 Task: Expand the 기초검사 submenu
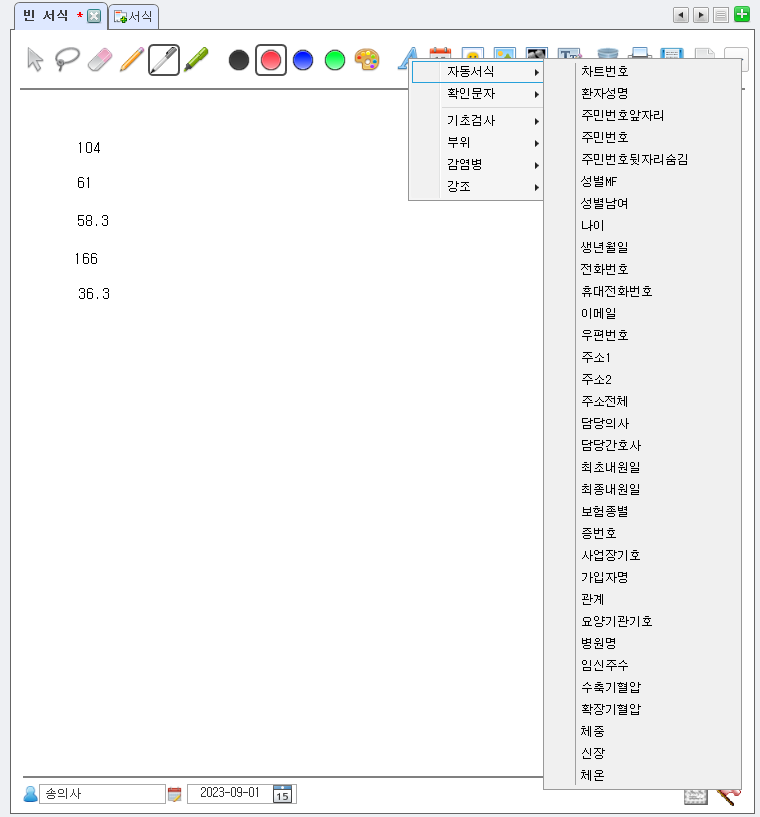(477, 120)
